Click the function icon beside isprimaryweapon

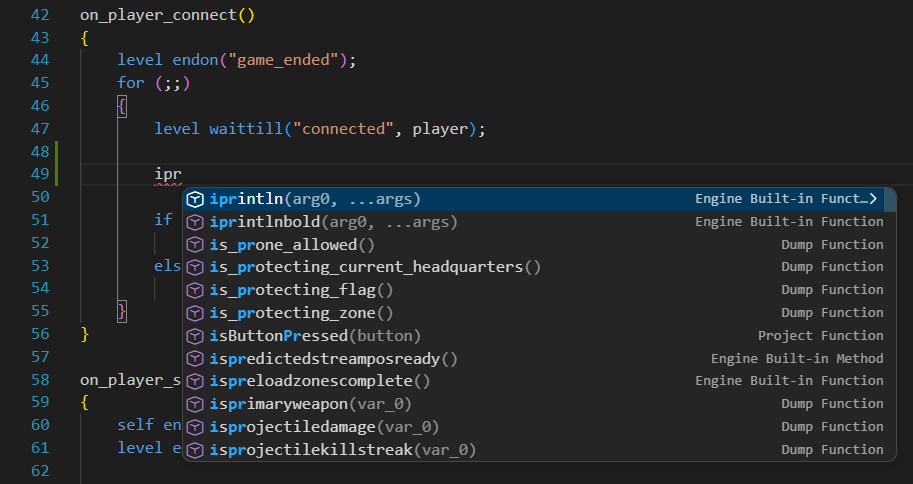tap(195, 404)
